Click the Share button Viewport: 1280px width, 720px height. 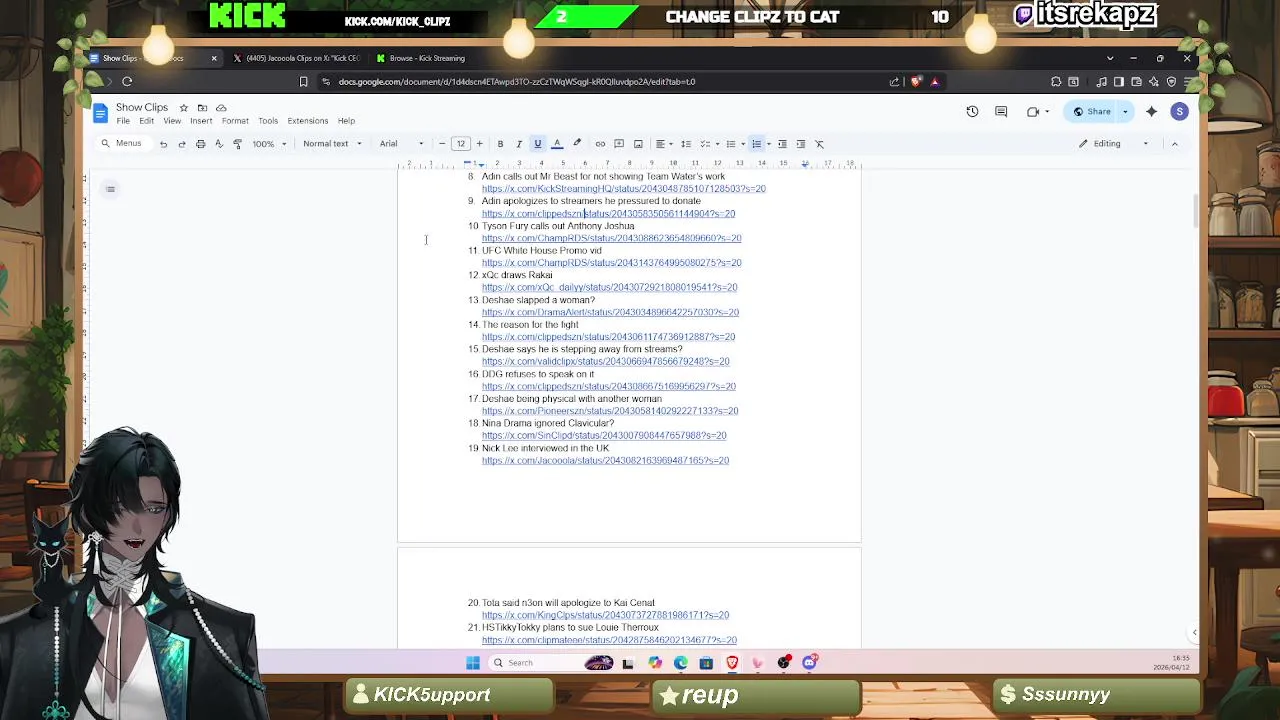(x=1092, y=112)
